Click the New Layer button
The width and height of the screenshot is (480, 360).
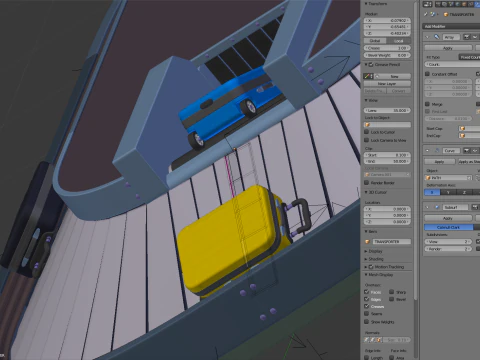(x=387, y=84)
